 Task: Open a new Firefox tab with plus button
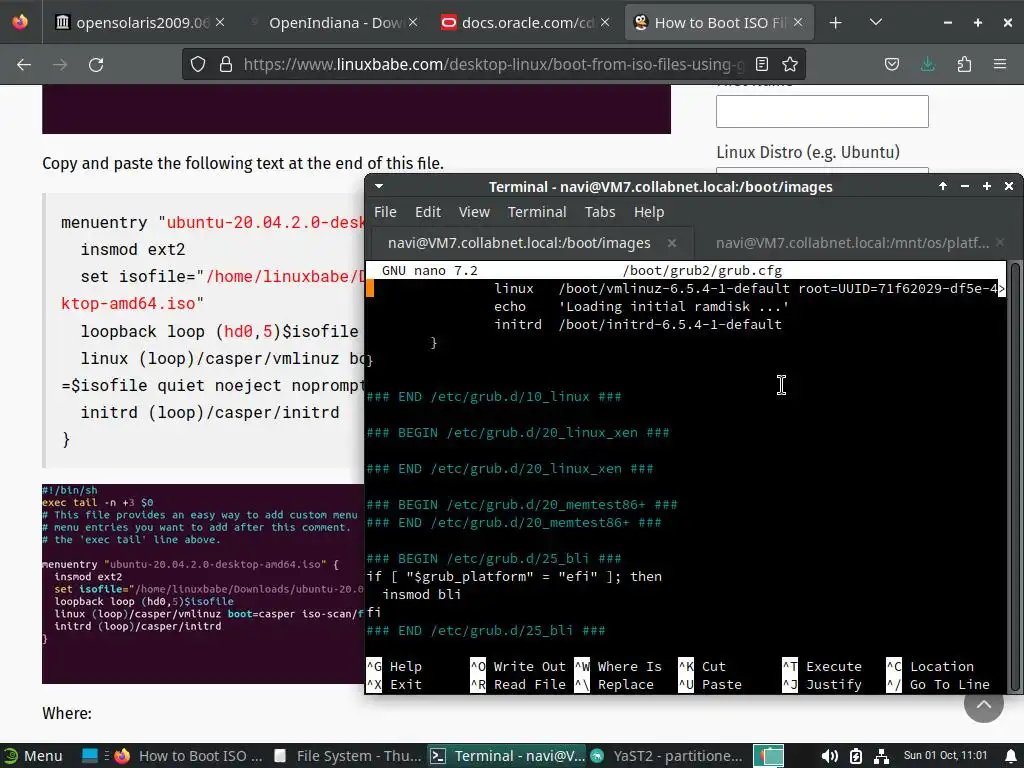click(x=835, y=23)
